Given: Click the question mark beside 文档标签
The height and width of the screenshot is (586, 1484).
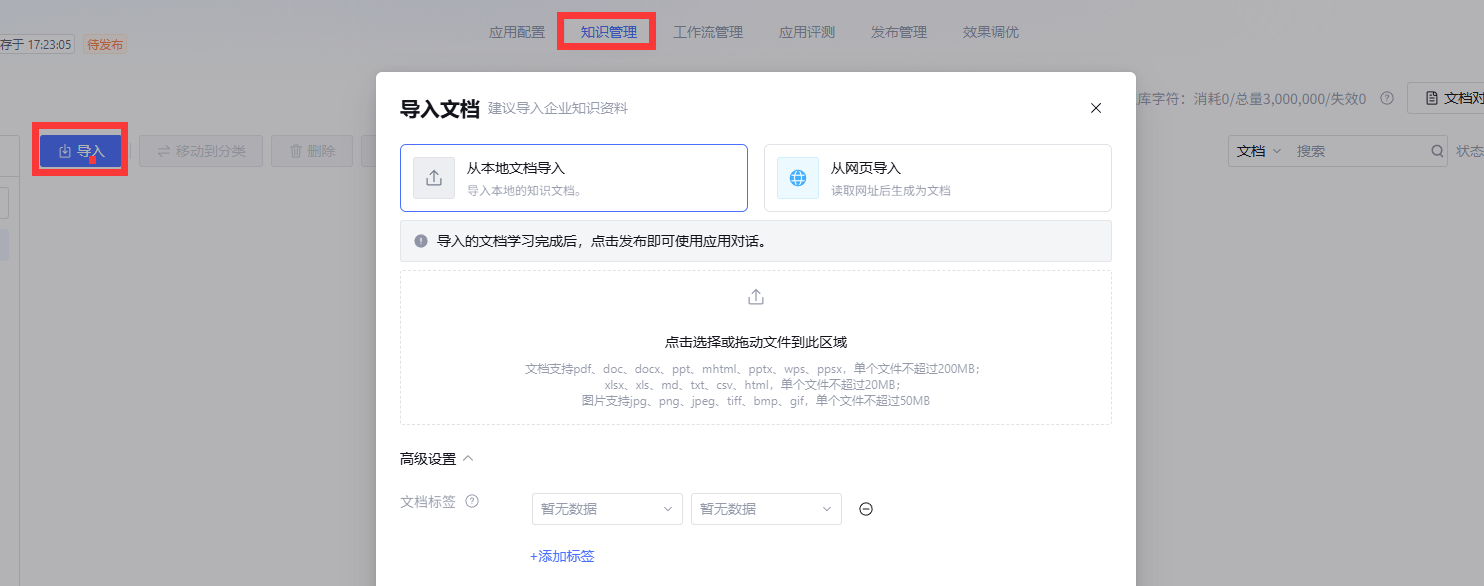Looking at the screenshot, I should [471, 500].
